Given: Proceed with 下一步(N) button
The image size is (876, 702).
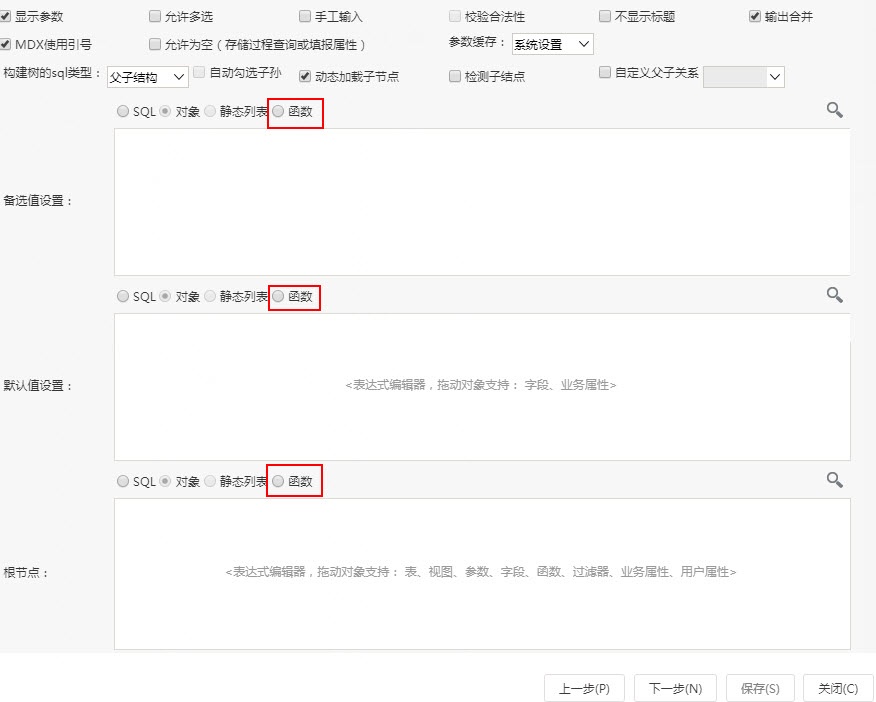Looking at the screenshot, I should pos(675,688).
